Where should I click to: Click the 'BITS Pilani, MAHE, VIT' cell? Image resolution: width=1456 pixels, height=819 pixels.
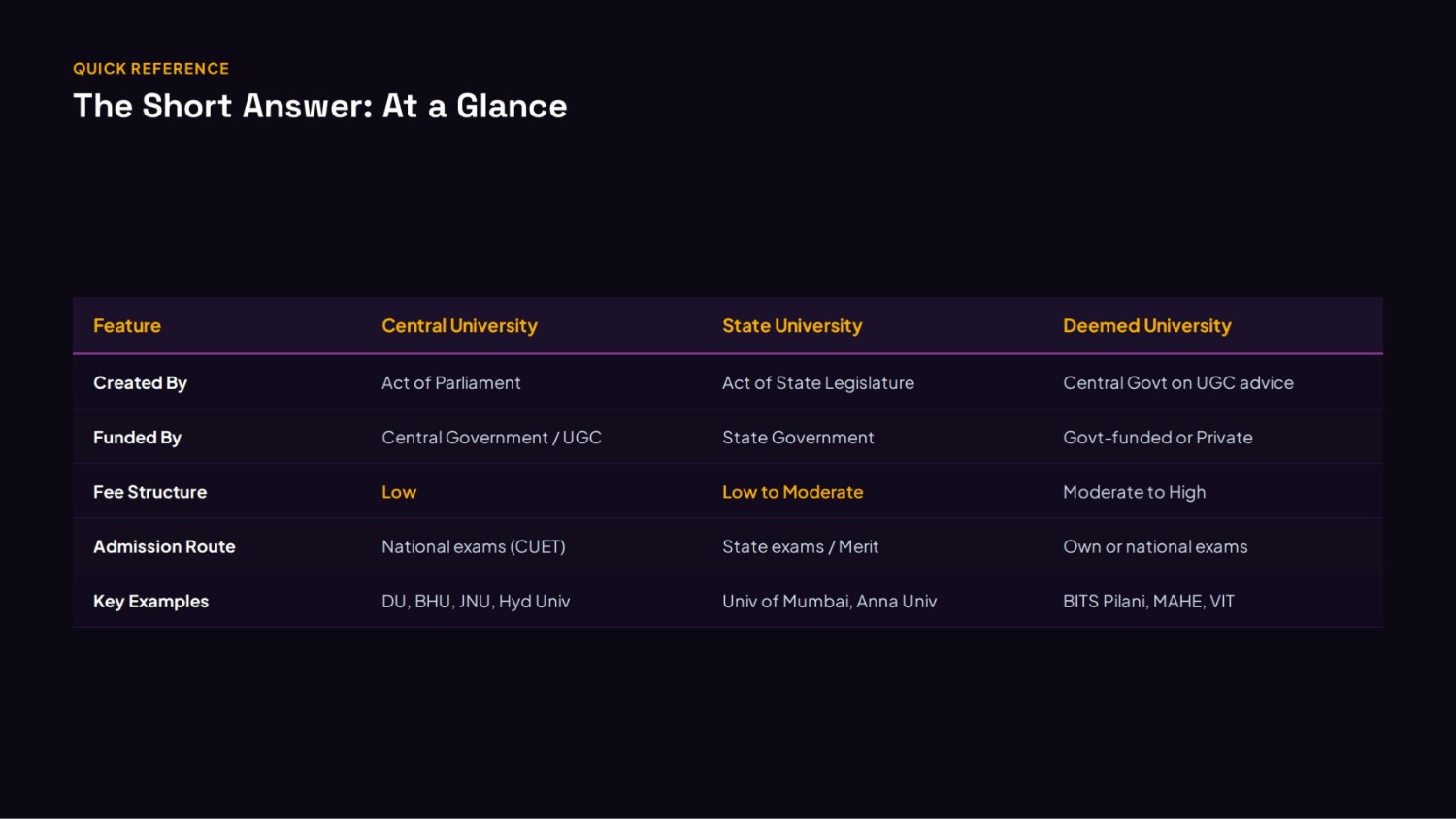coord(1148,602)
